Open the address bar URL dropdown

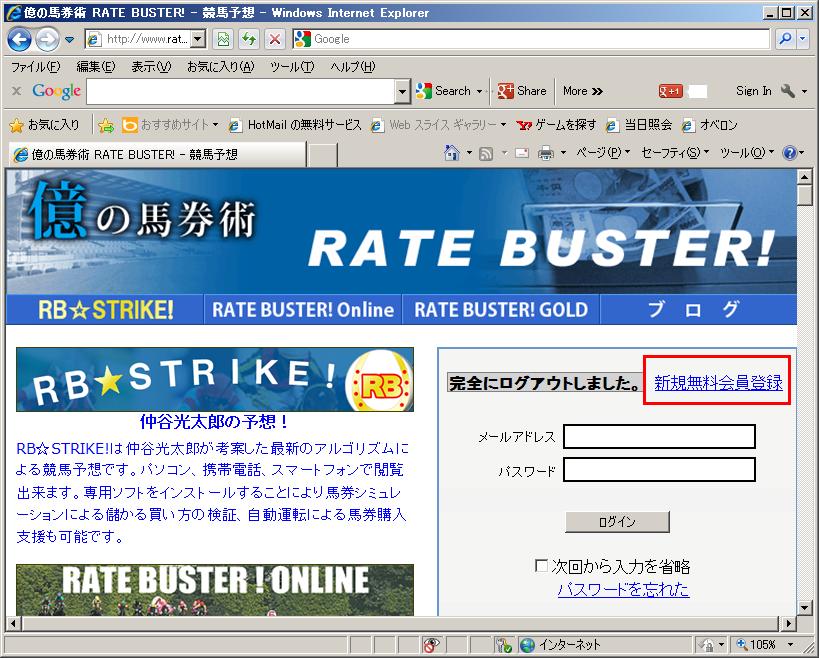[x=197, y=39]
